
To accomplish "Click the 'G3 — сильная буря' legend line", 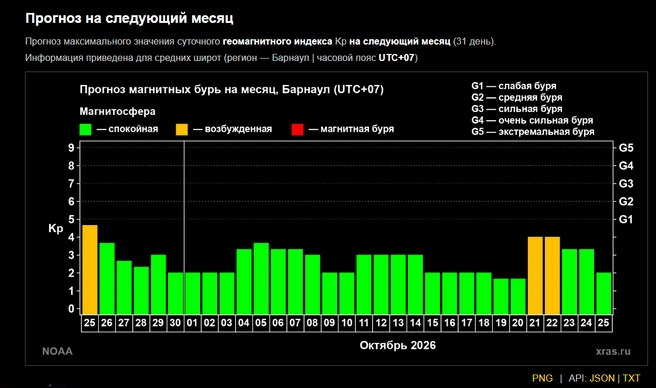I will point(517,109).
